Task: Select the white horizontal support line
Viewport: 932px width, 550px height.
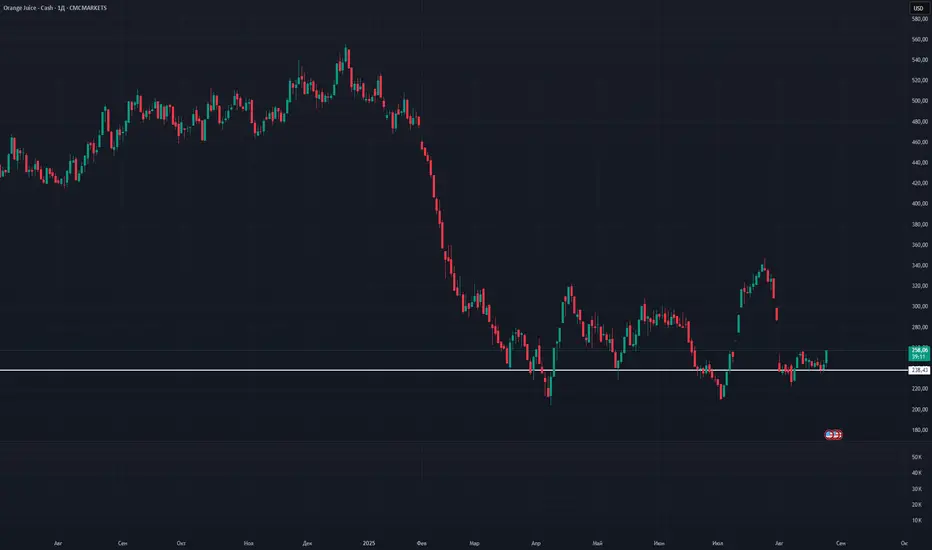Action: pyautogui.click(x=454, y=370)
